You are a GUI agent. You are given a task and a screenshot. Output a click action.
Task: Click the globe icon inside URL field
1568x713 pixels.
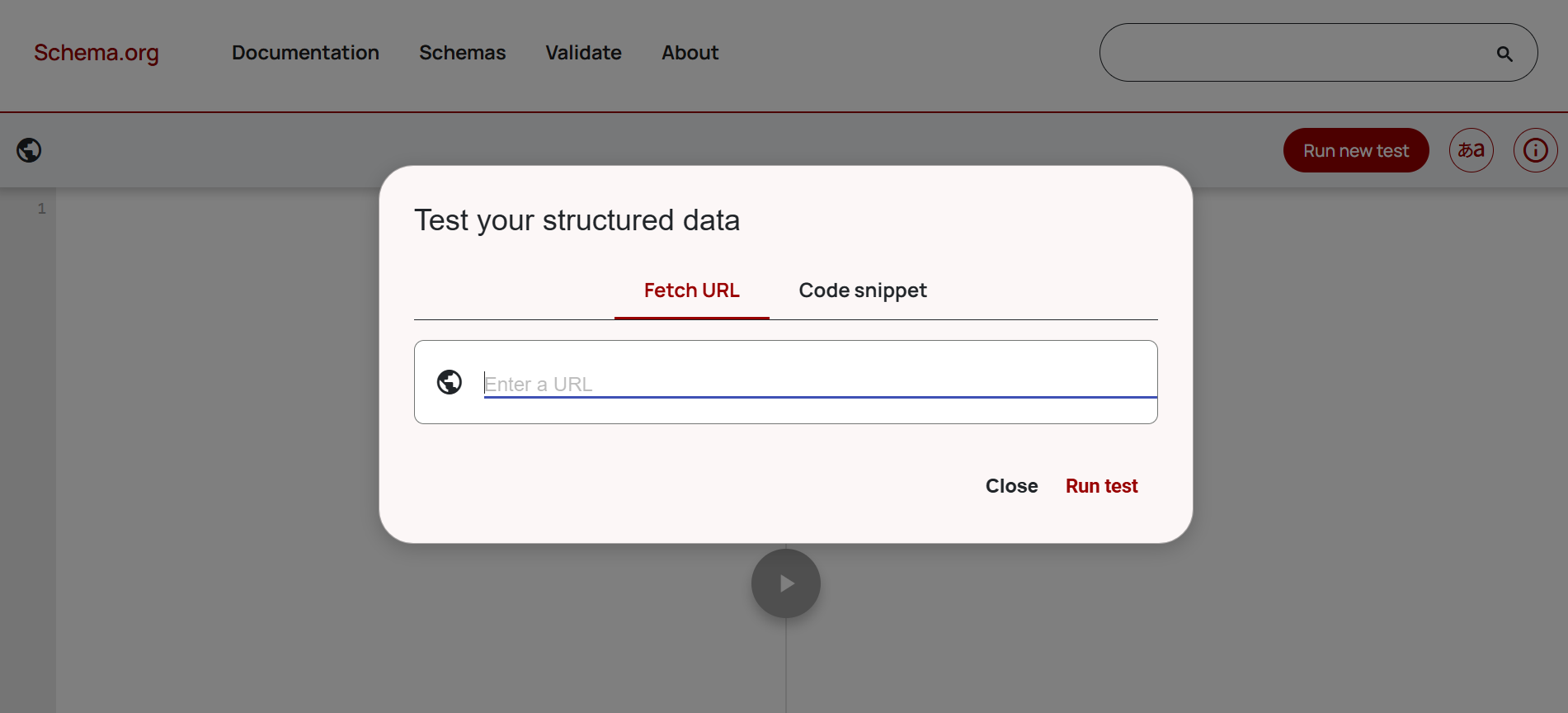point(450,382)
